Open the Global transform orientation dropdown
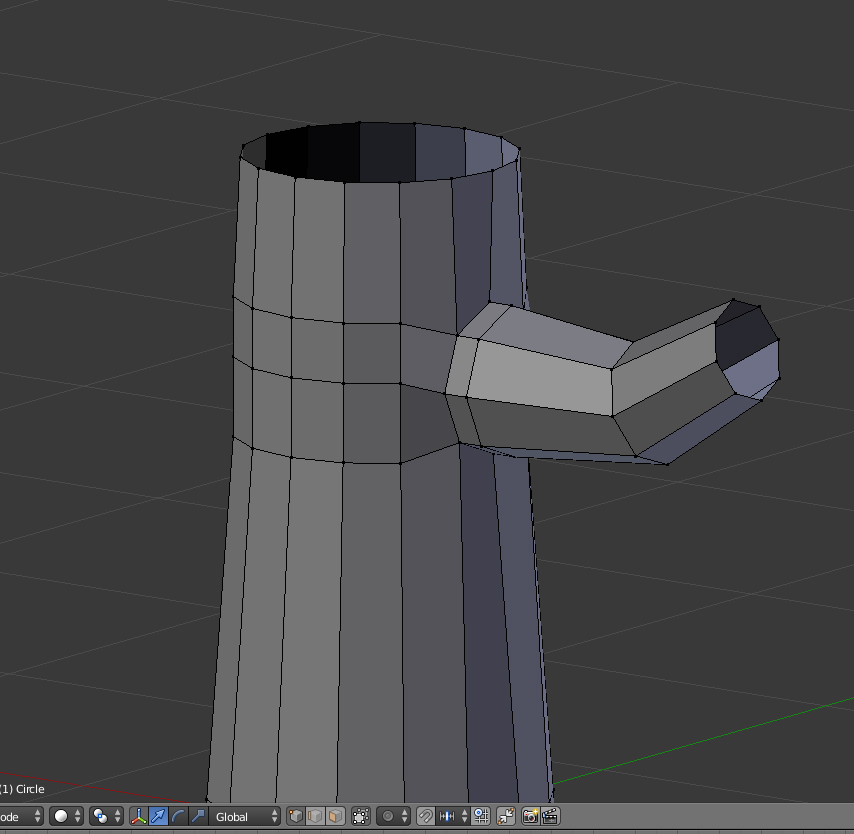 (246, 816)
